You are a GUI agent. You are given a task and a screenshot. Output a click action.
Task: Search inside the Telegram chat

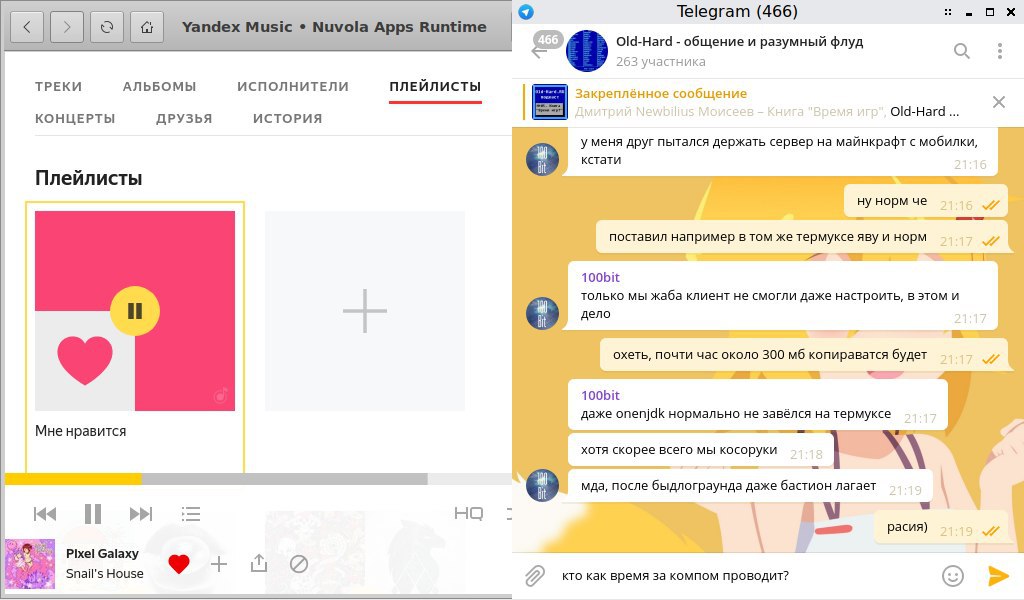coord(961,51)
